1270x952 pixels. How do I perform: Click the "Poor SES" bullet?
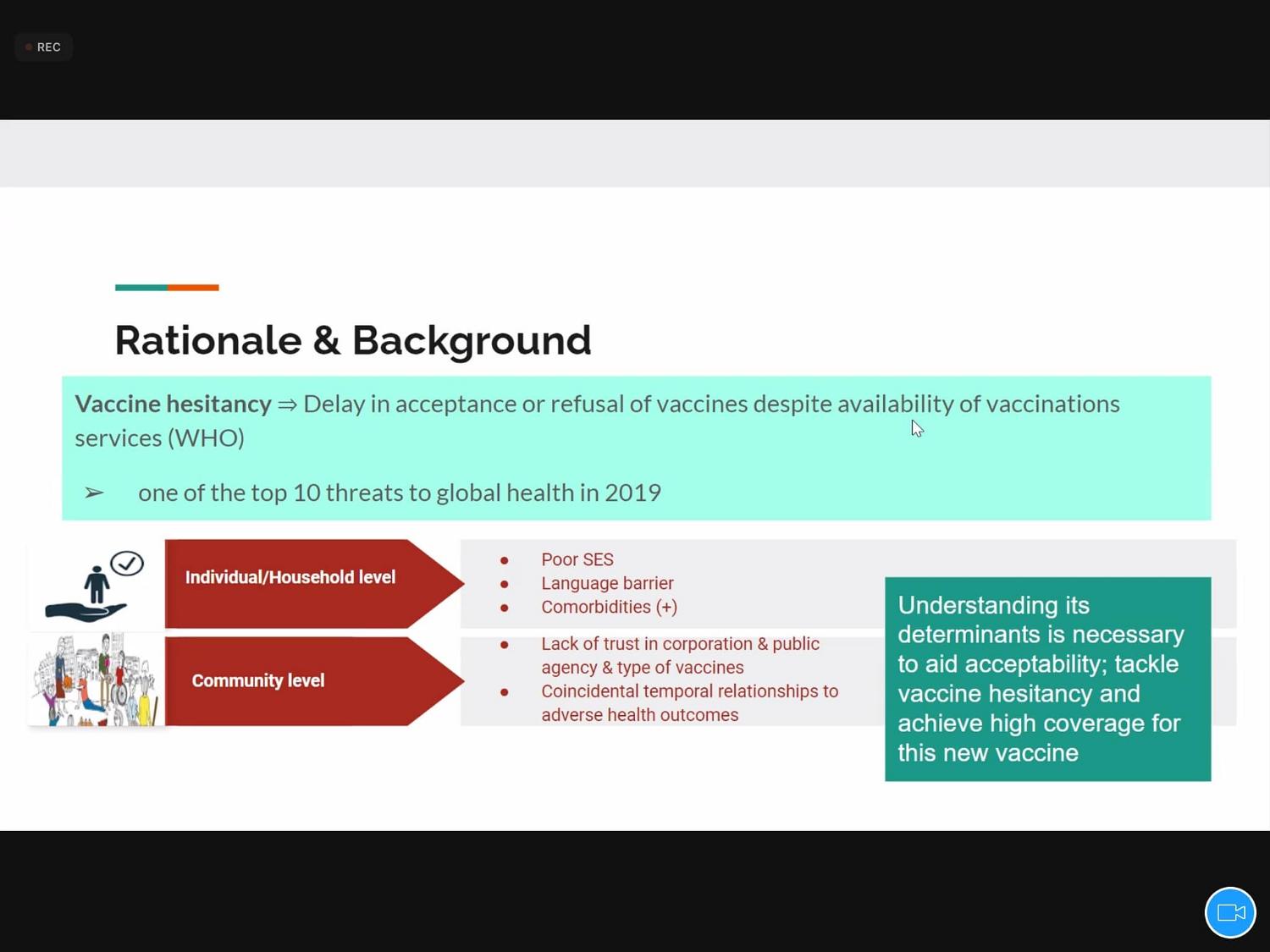[x=577, y=559]
